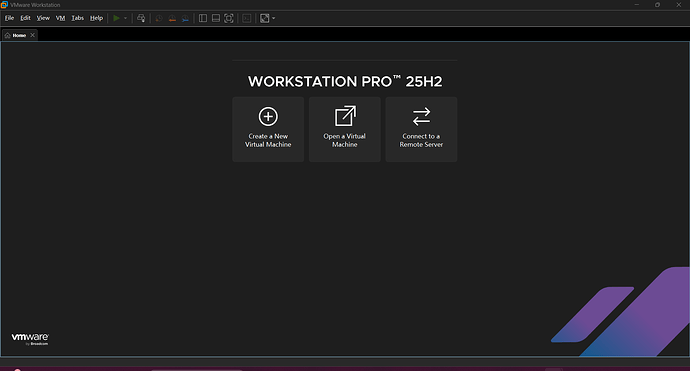Image resolution: width=690 pixels, height=371 pixels.
Task: Open the VM menu
Action: click(x=60, y=18)
